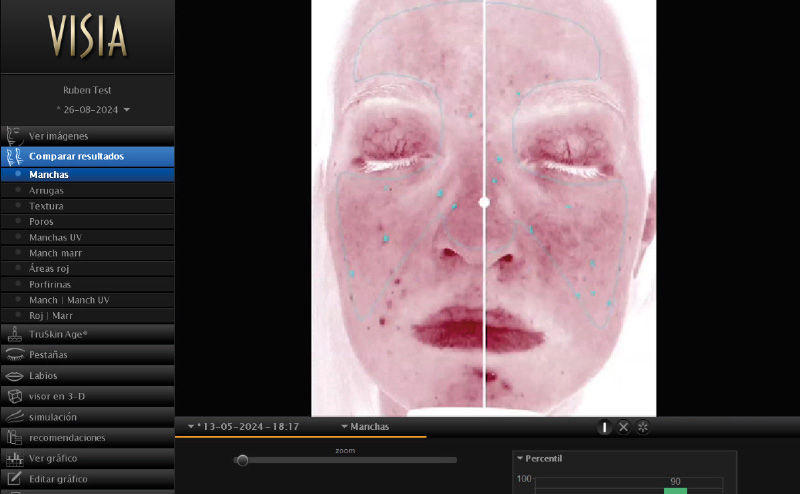Click the split divider handle on the face

point(484,202)
